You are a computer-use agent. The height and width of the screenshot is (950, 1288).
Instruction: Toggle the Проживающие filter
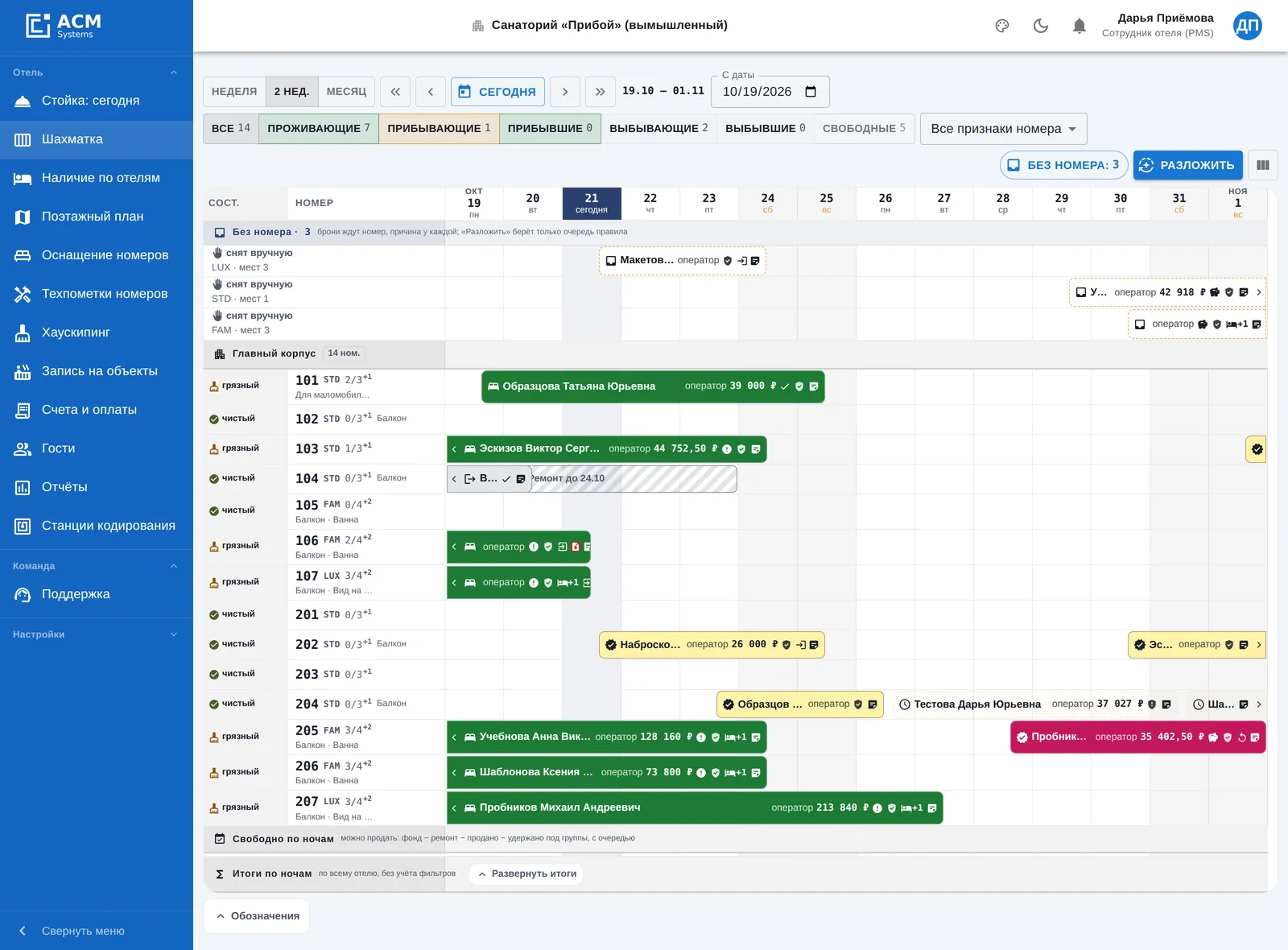[x=319, y=128]
